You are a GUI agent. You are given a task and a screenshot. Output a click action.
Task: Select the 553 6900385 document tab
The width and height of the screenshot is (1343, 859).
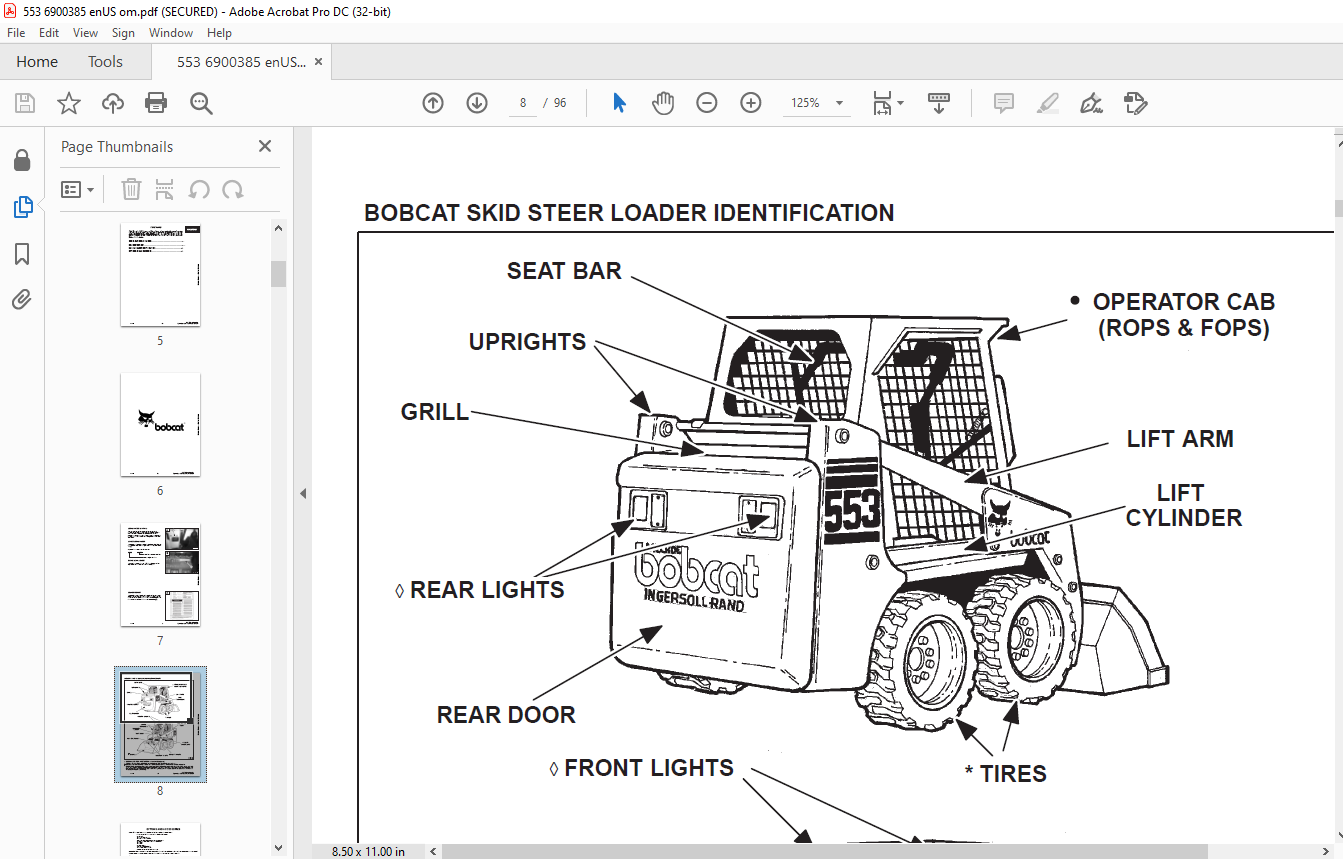(241, 62)
